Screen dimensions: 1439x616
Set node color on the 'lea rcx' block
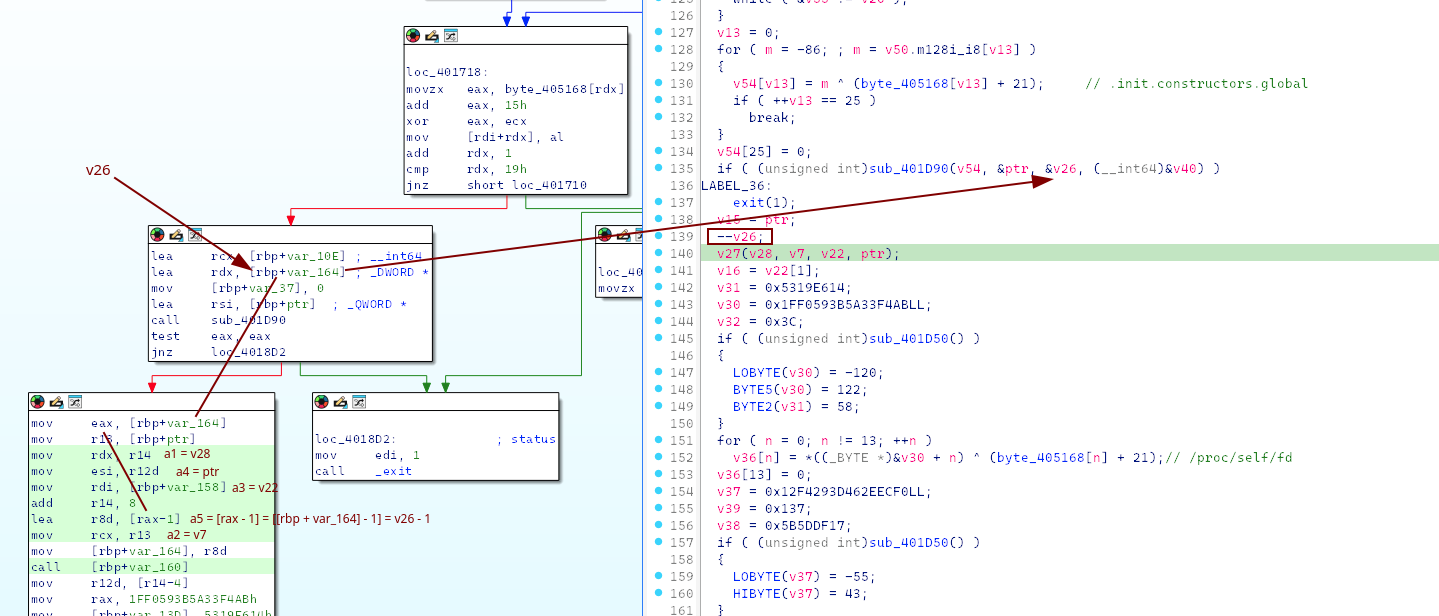[x=157, y=234]
